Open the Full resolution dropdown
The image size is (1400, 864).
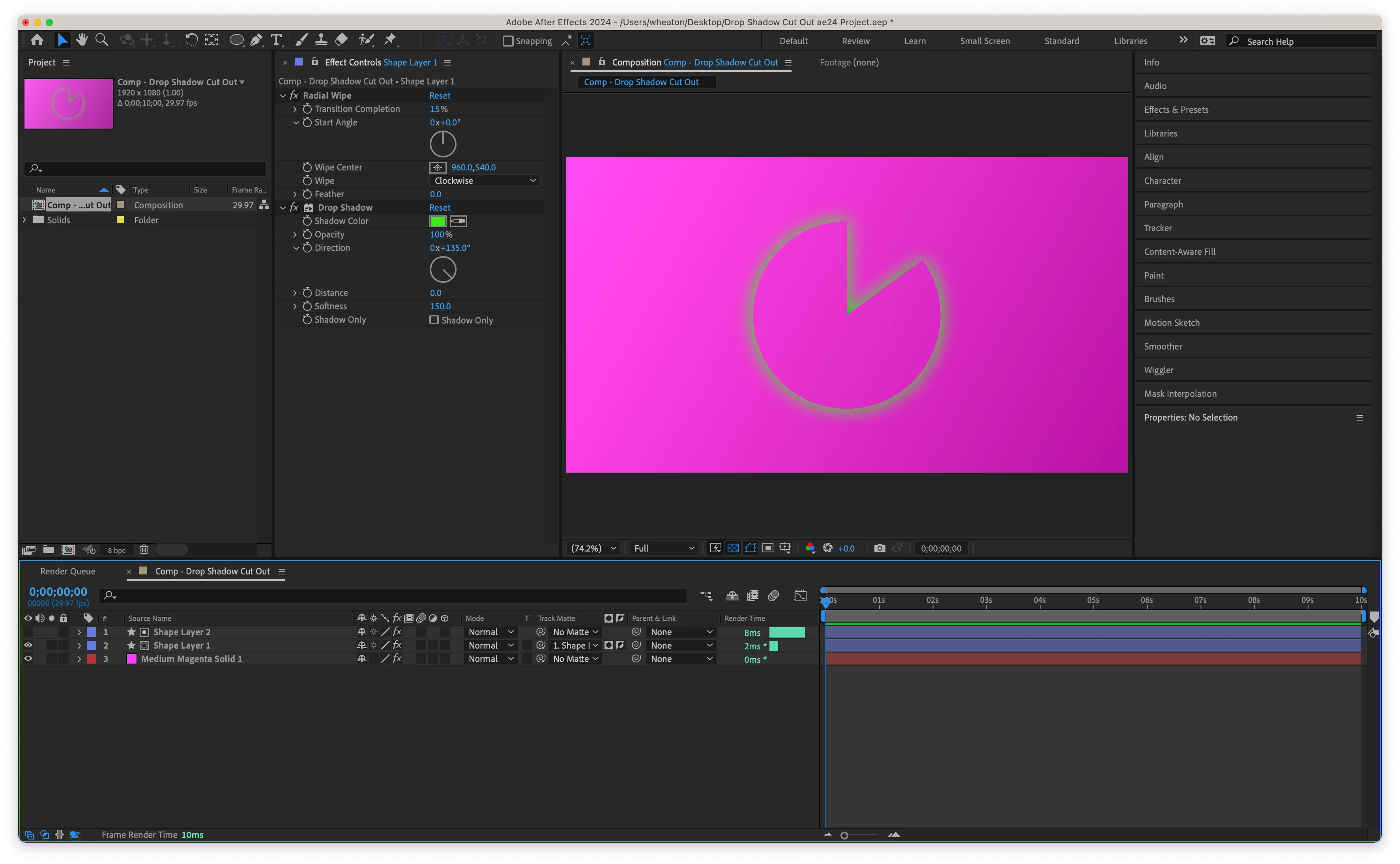663,548
